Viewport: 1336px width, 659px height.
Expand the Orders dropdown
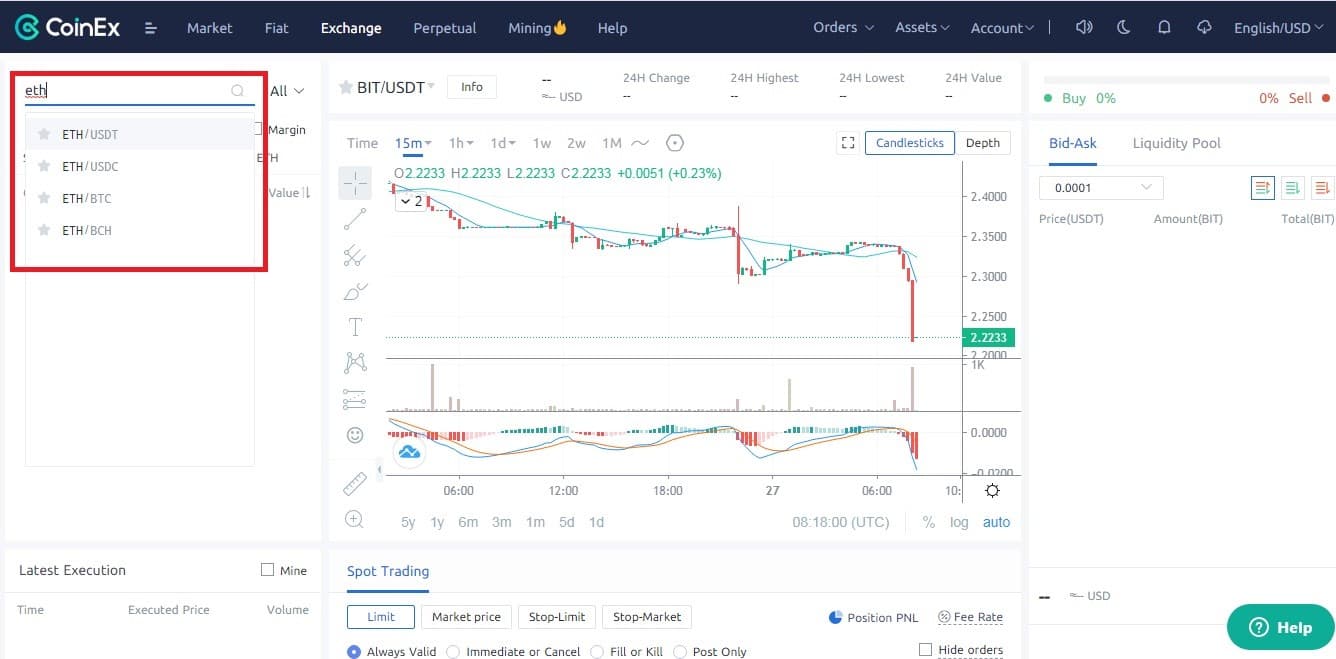tap(843, 27)
